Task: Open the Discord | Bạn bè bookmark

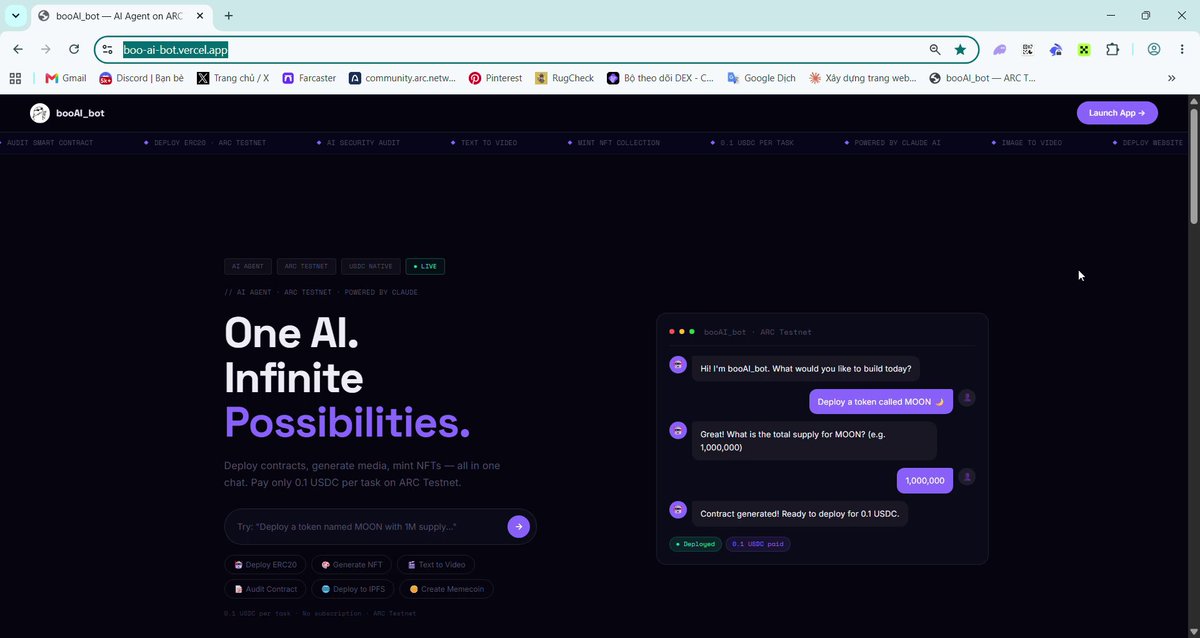Action: tap(141, 78)
